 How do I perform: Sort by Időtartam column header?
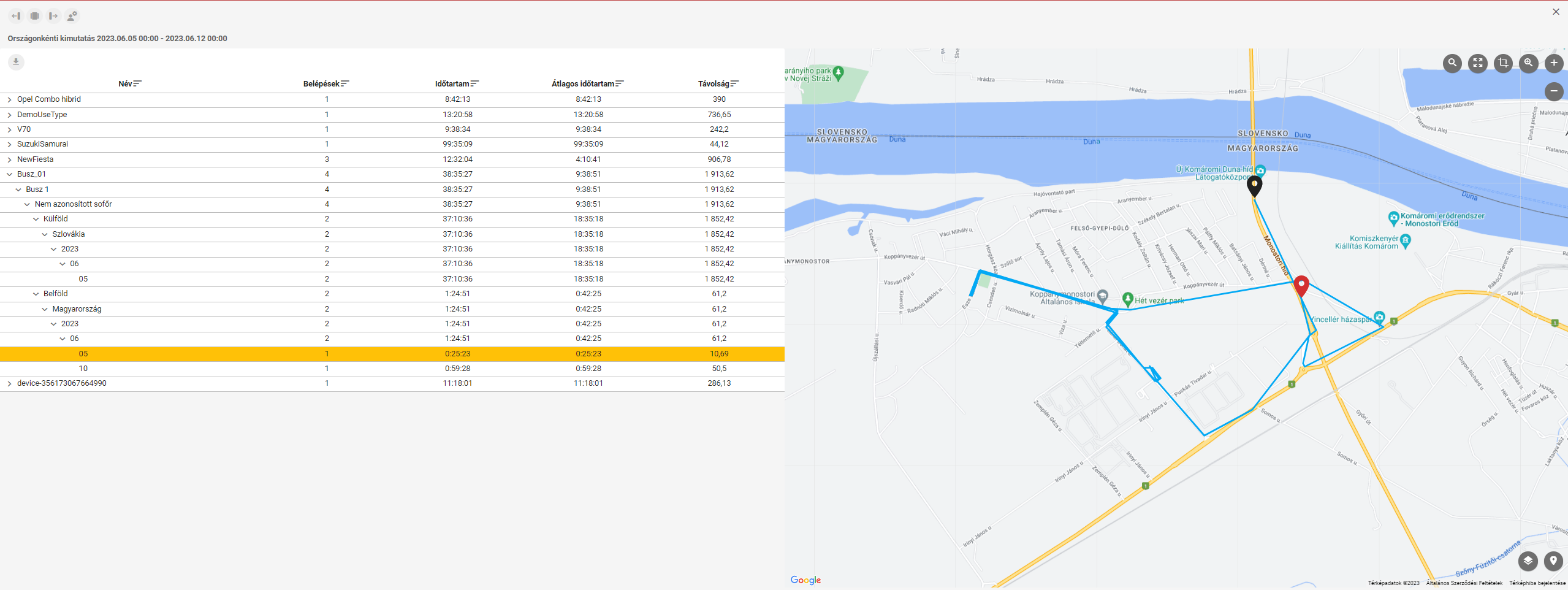tap(456, 84)
